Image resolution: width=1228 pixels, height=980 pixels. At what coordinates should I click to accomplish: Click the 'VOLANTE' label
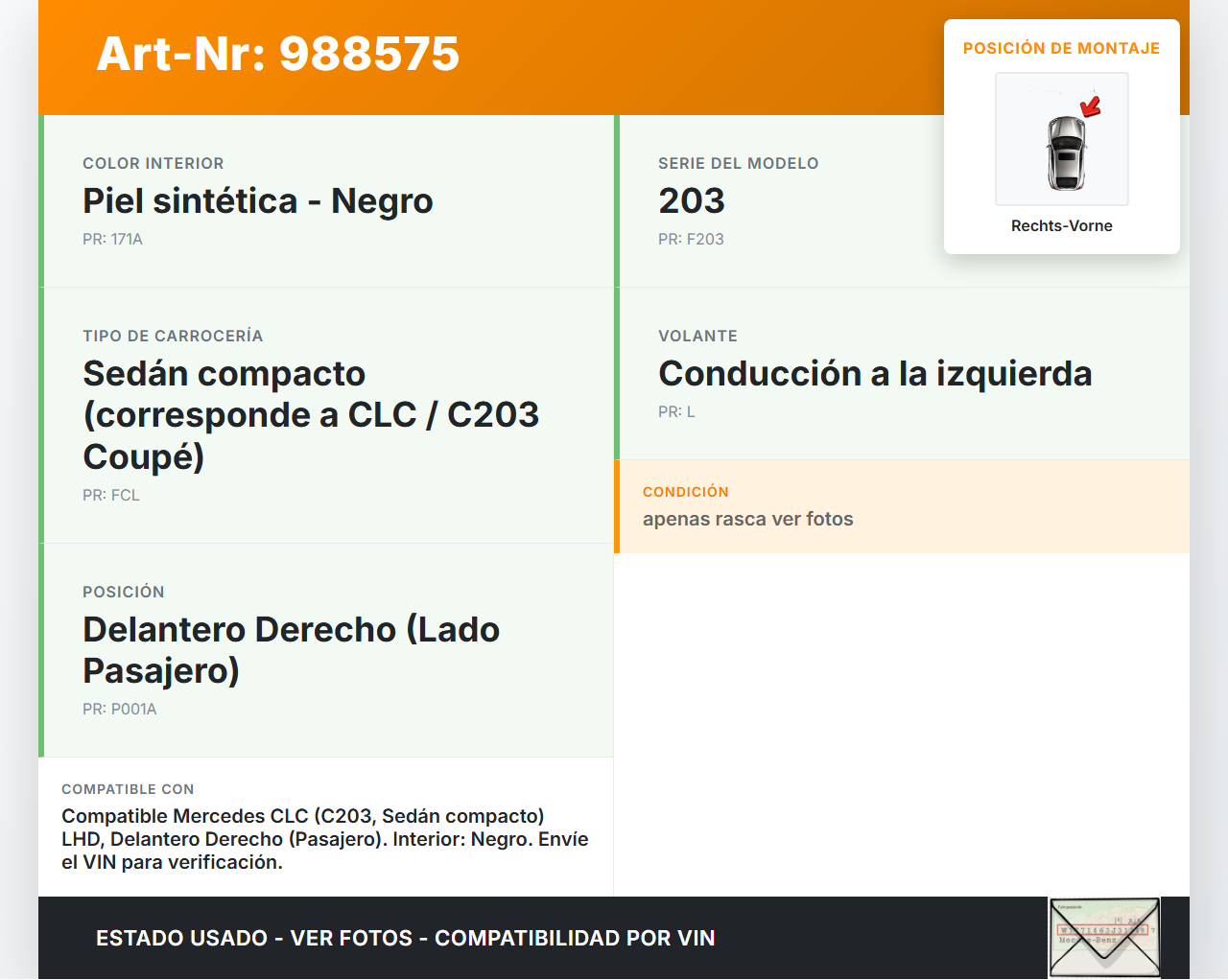pyautogui.click(x=698, y=337)
